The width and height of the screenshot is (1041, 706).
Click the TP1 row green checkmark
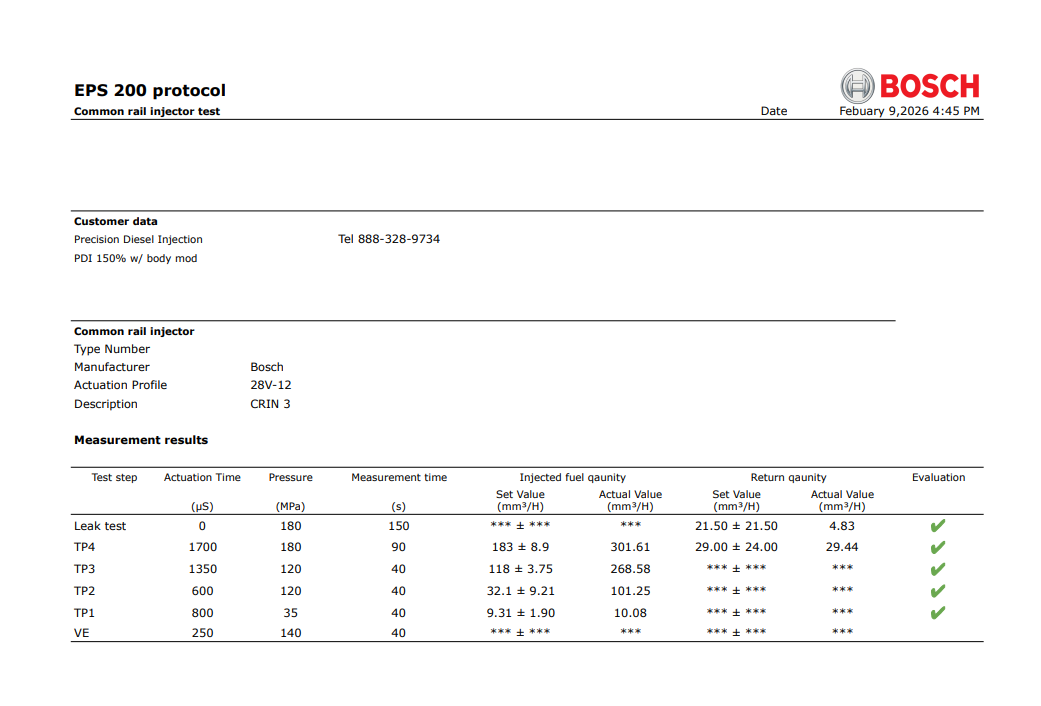coord(937,613)
